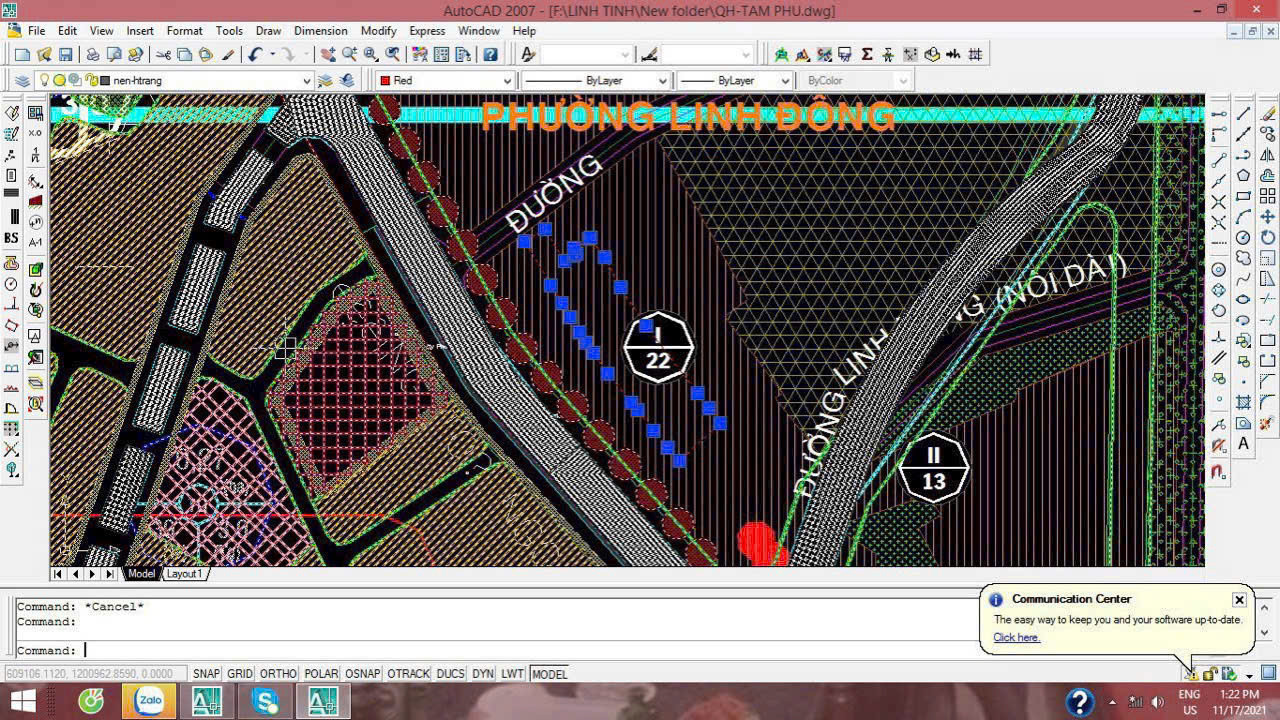
Task: Toggle GRID display in status bar
Action: click(x=240, y=674)
